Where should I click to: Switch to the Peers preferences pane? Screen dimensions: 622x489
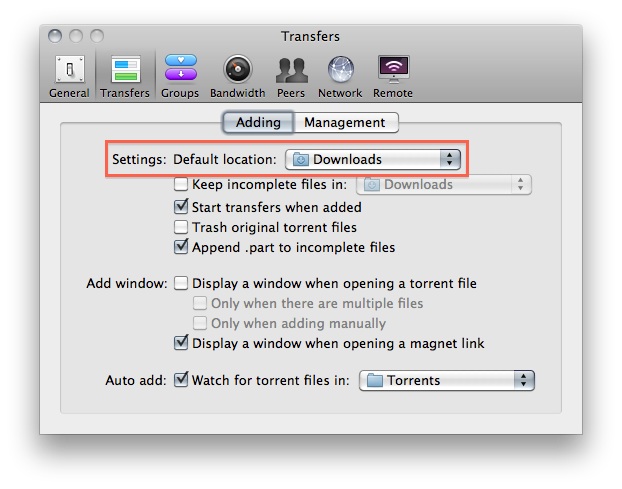pos(291,76)
